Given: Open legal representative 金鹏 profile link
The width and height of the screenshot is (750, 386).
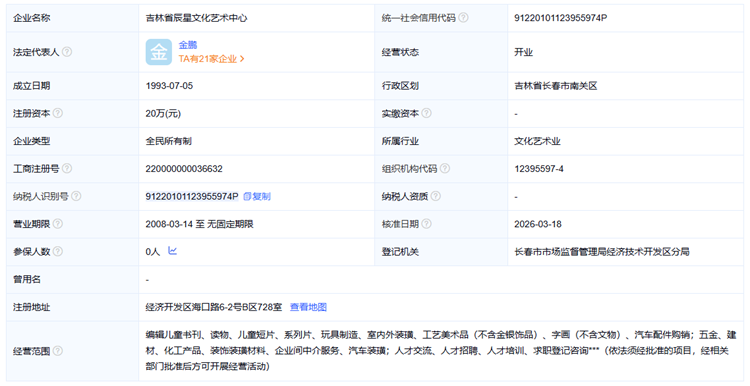Looking at the screenshot, I should (188, 45).
